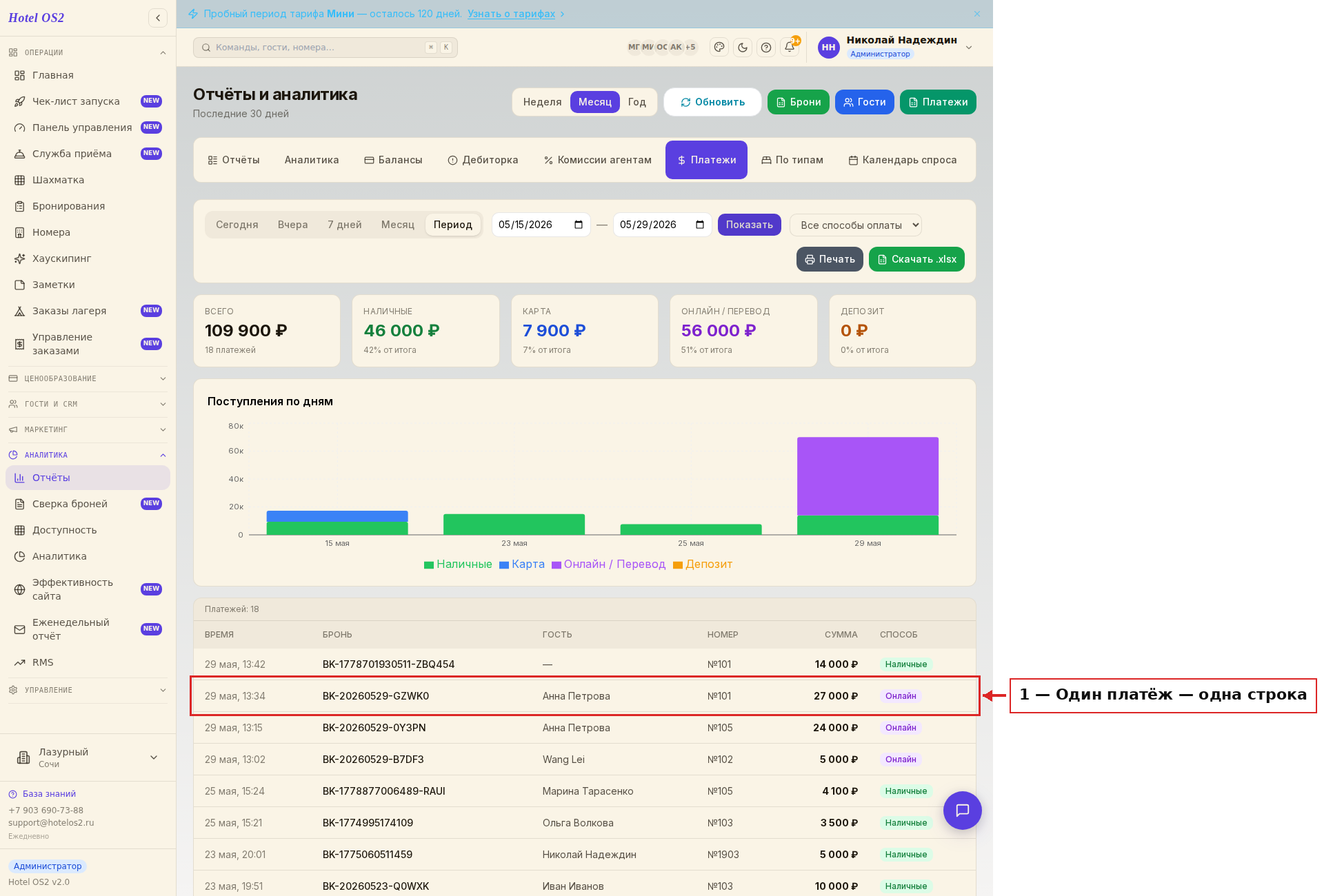Collapse the ОПЕРАЦИИ sidebar section
1333x896 pixels.
coord(88,52)
